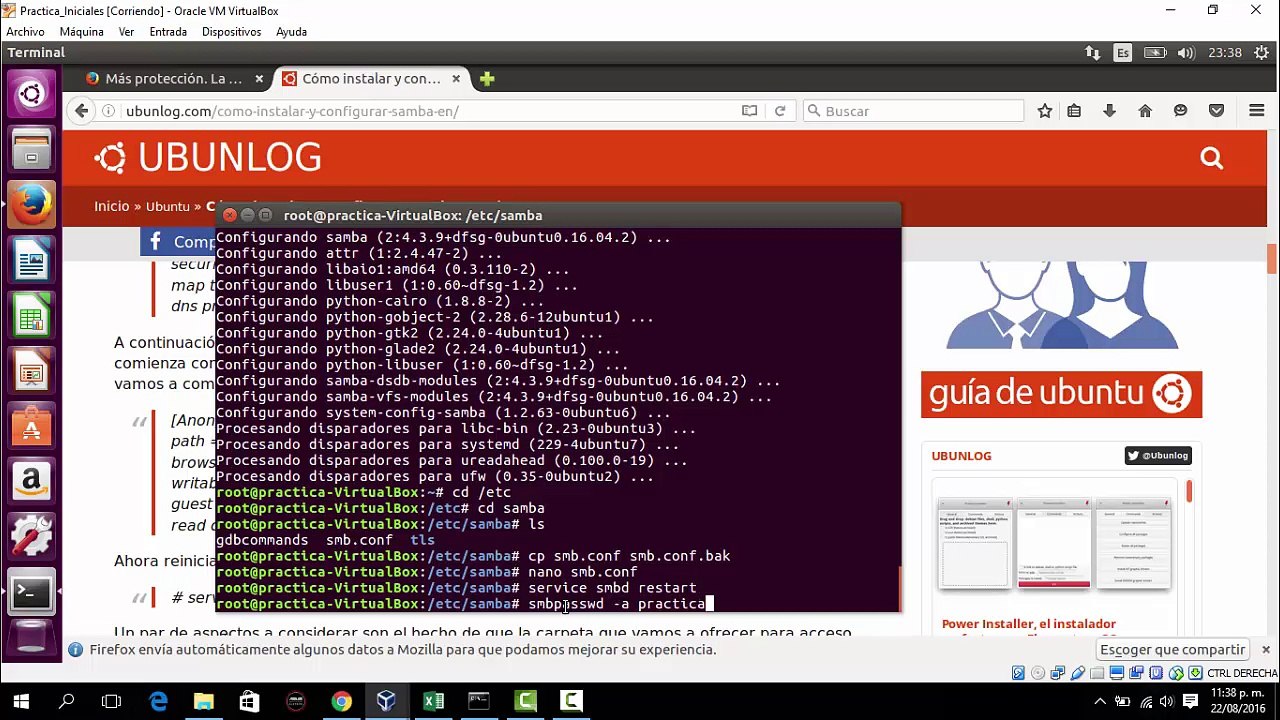
Task: Switch to 'Más protección. La...' Firefox tab
Action: pos(174,79)
